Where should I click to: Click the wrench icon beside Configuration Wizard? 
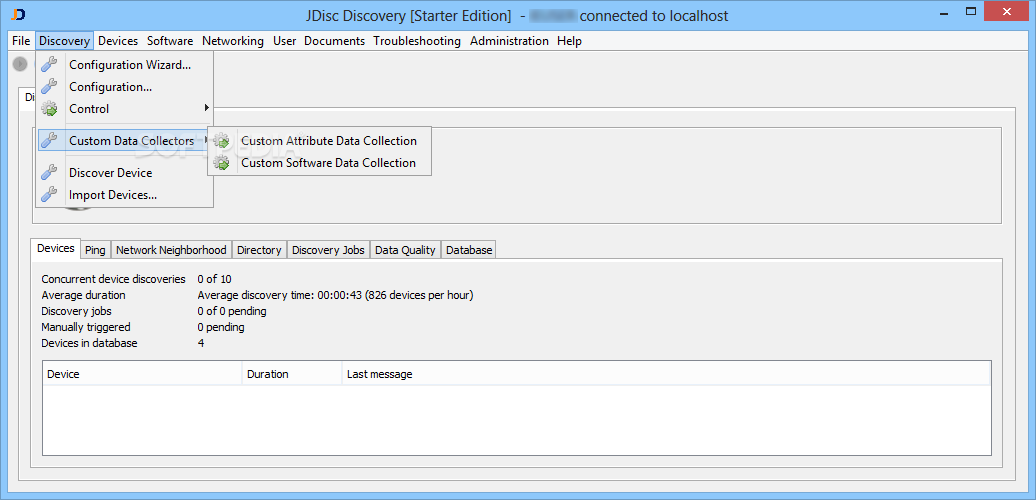coord(49,65)
